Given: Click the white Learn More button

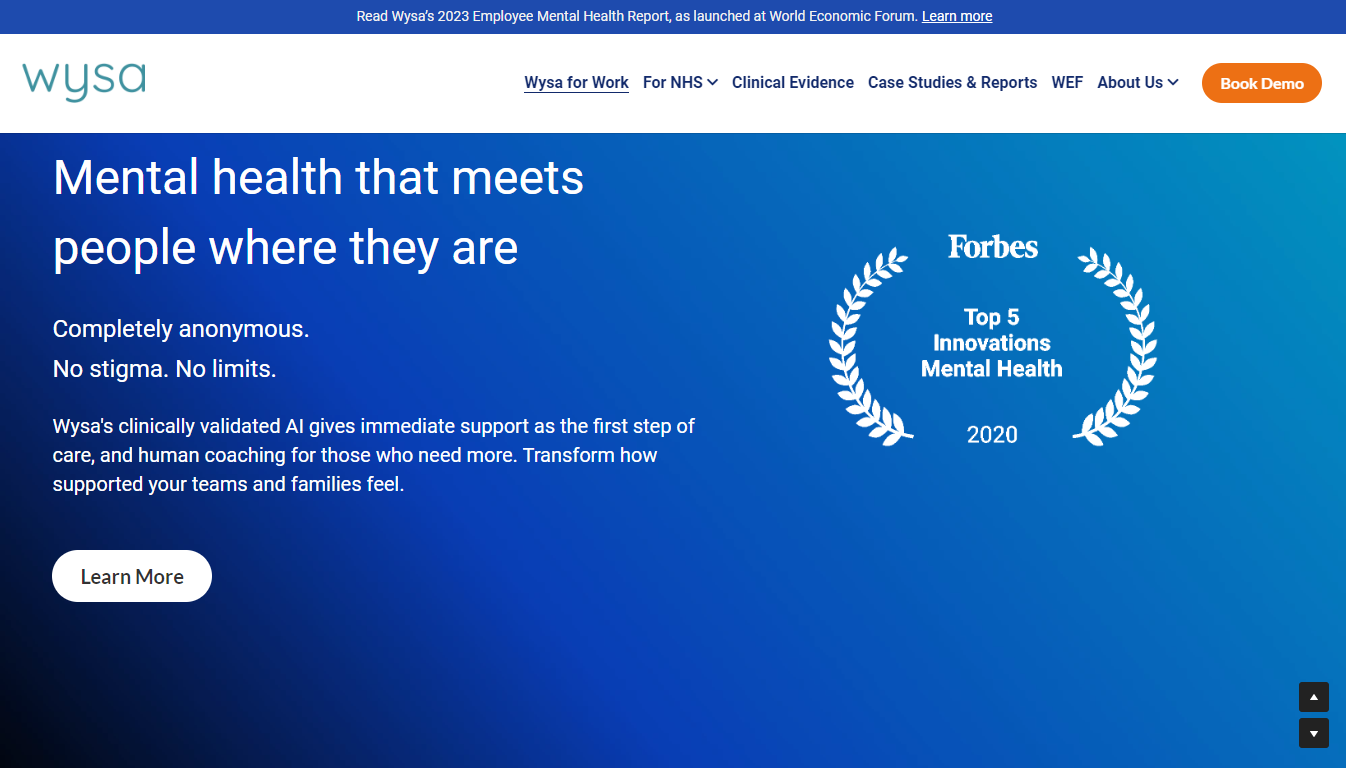Looking at the screenshot, I should (x=132, y=576).
